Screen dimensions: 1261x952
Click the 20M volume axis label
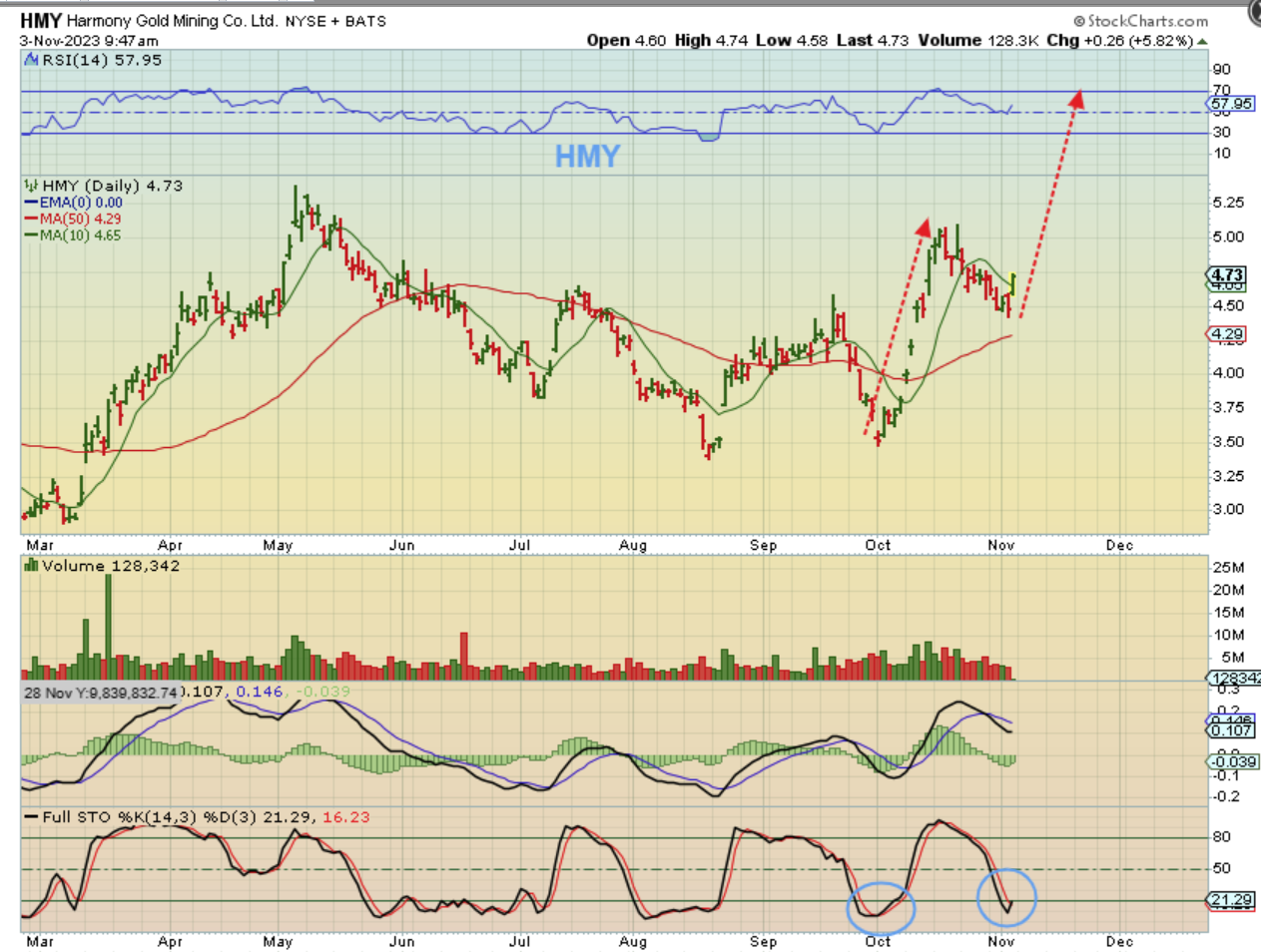pos(1228,590)
